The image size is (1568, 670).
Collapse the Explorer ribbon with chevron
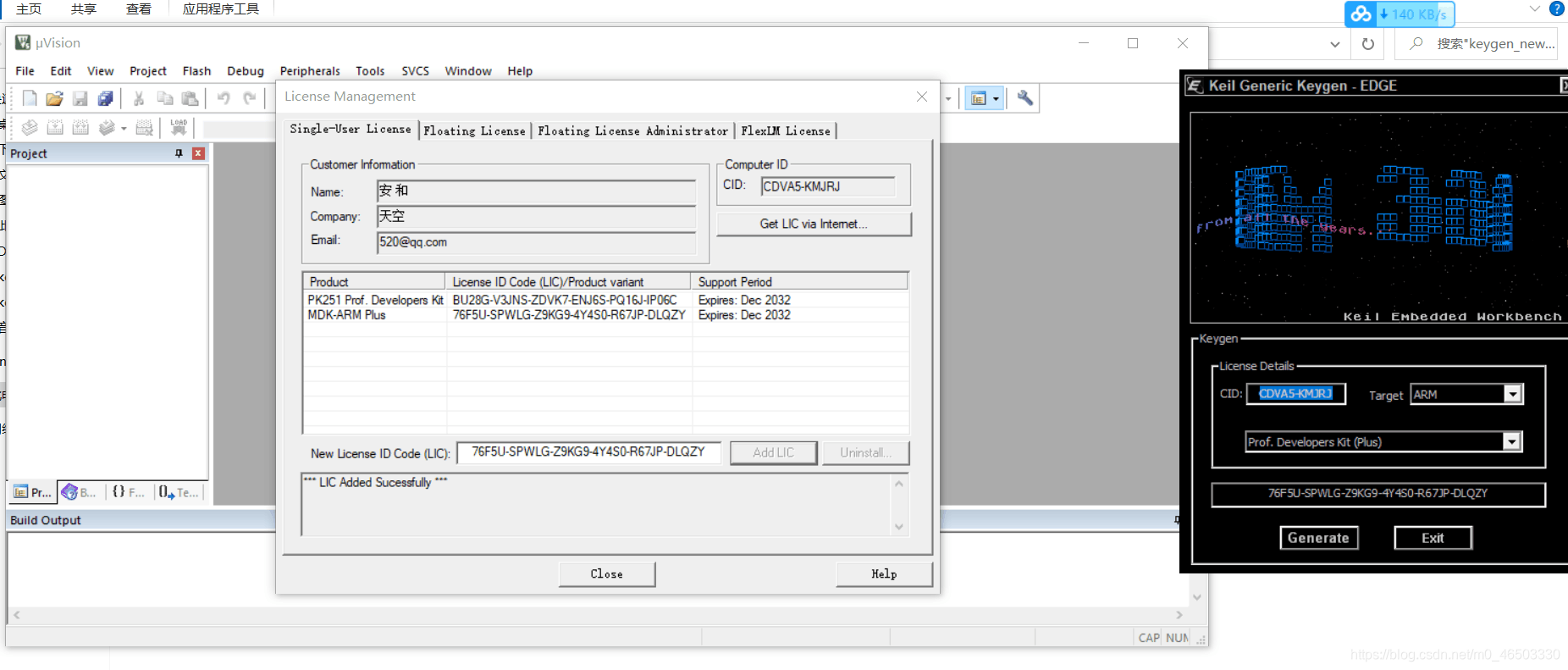coord(1535,9)
